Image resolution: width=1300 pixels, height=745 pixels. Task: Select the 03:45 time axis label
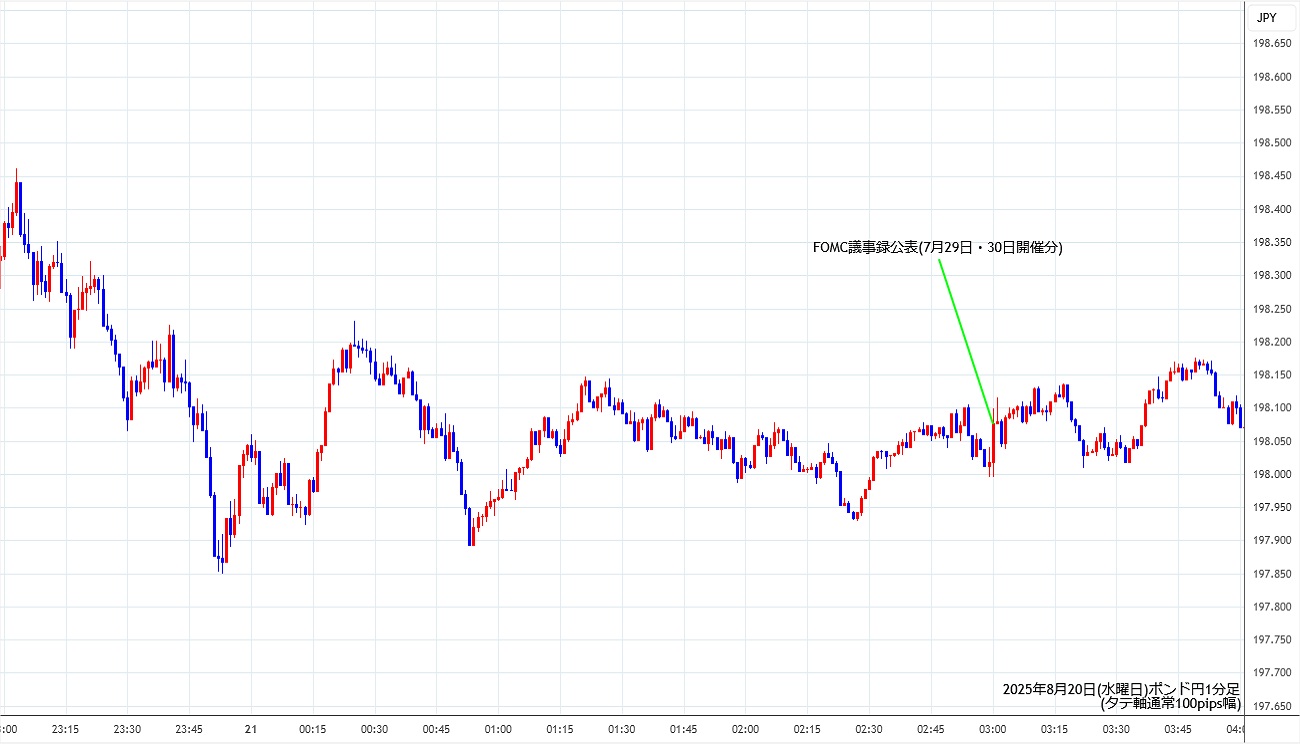click(1179, 729)
